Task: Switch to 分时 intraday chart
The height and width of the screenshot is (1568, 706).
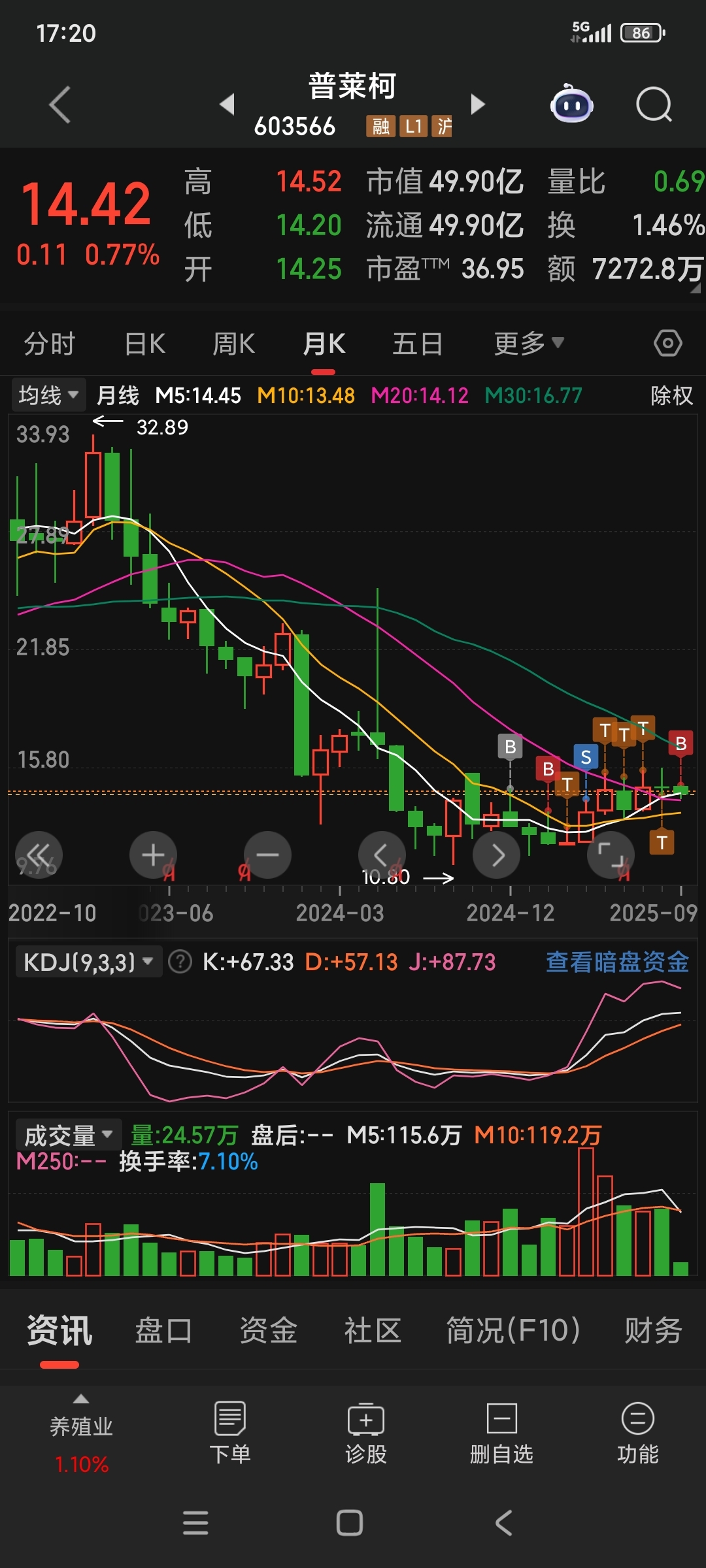Action: click(x=50, y=343)
